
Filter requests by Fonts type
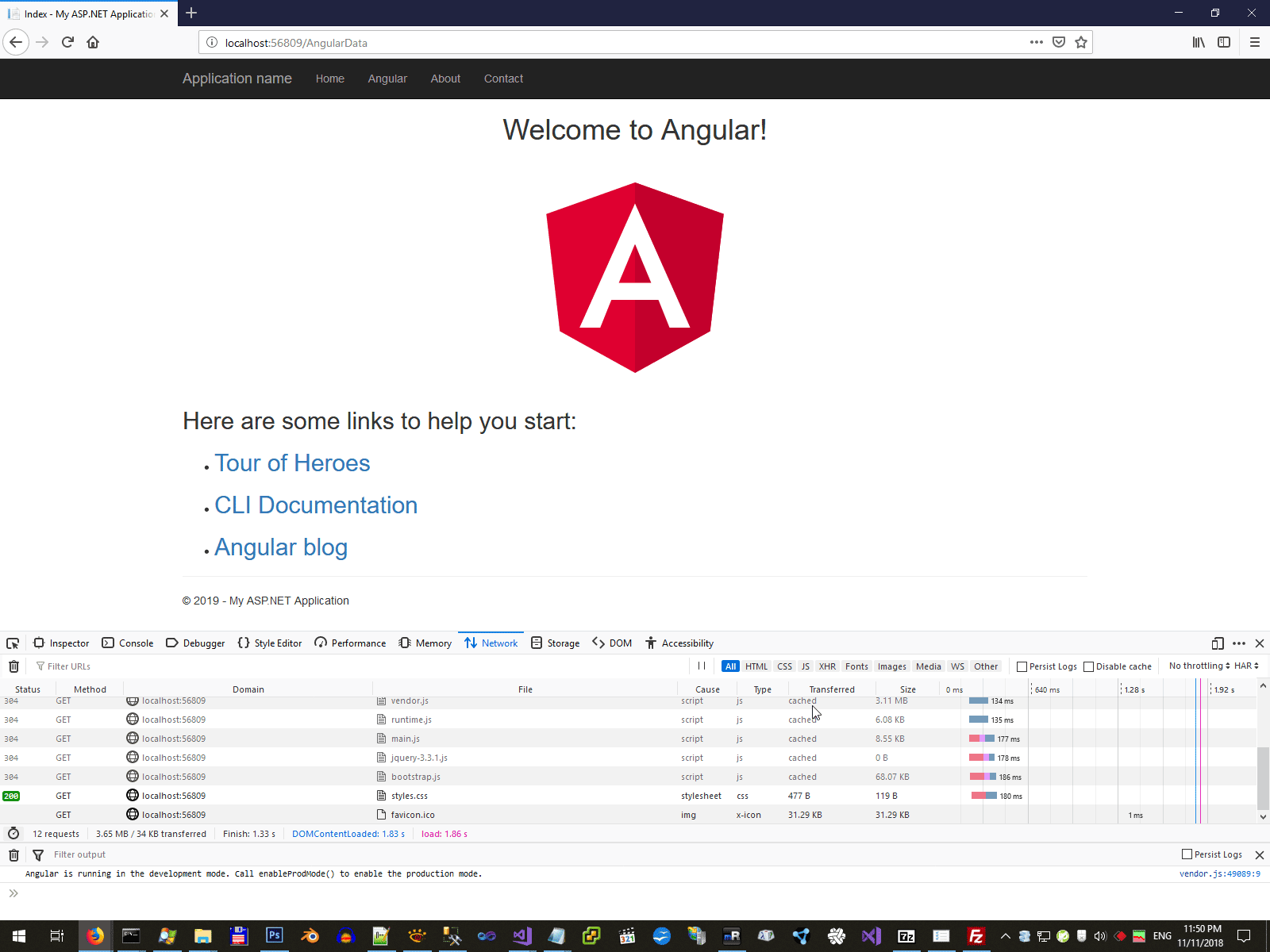point(856,666)
